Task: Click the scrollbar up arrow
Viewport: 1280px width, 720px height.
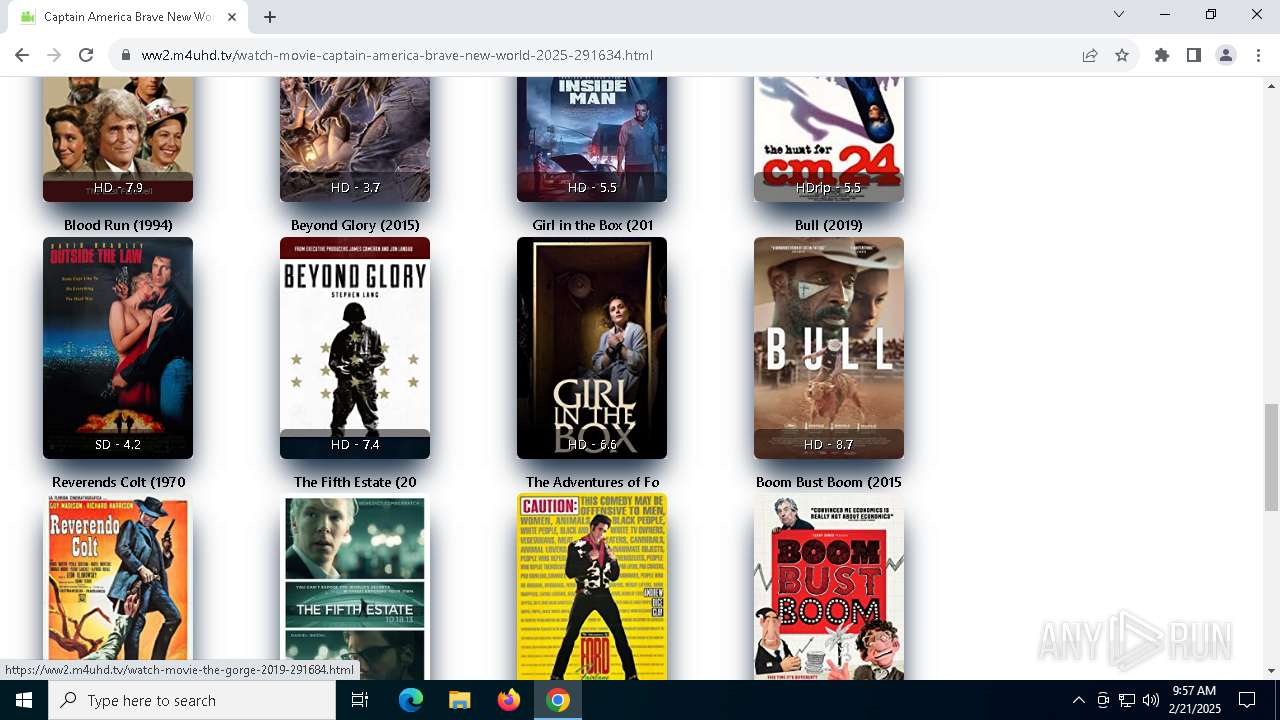Action: [1271, 85]
